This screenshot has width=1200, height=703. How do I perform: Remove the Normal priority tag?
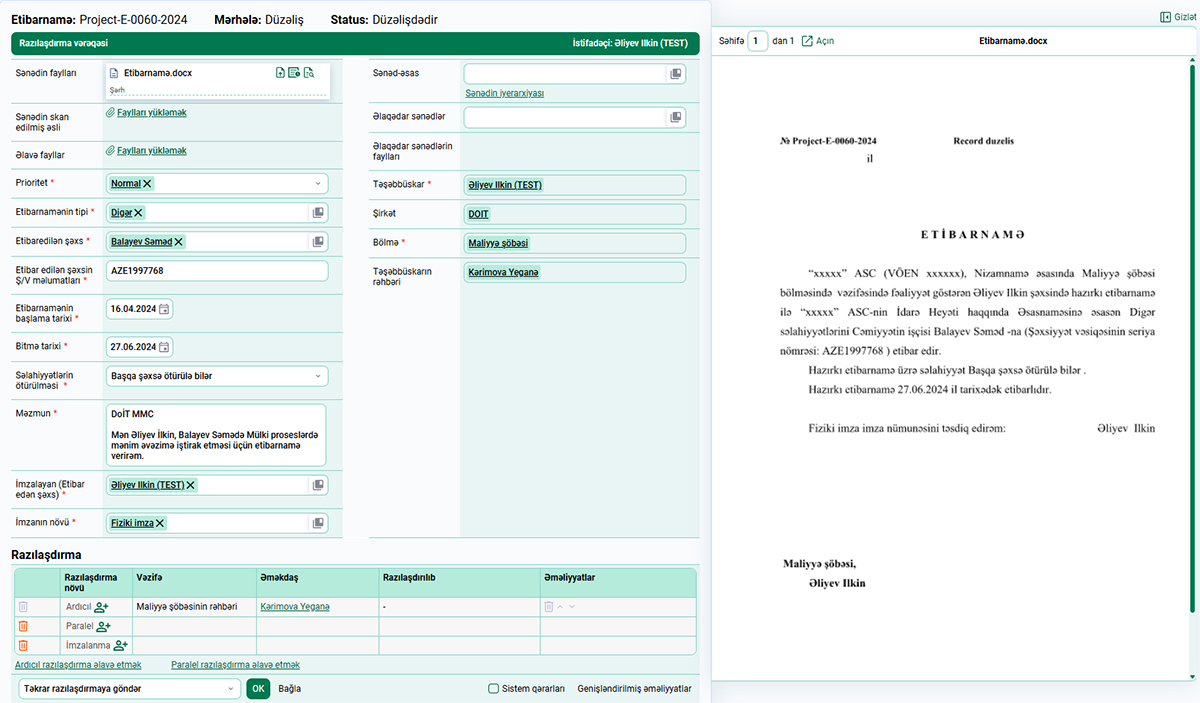click(148, 184)
